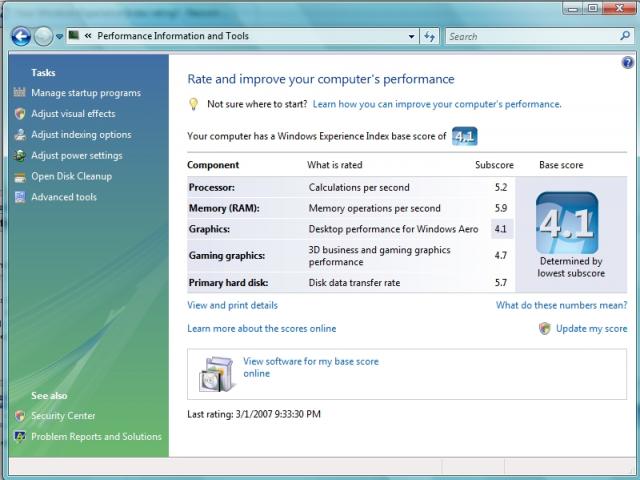
Task: Open Security Center
Action: point(63,416)
